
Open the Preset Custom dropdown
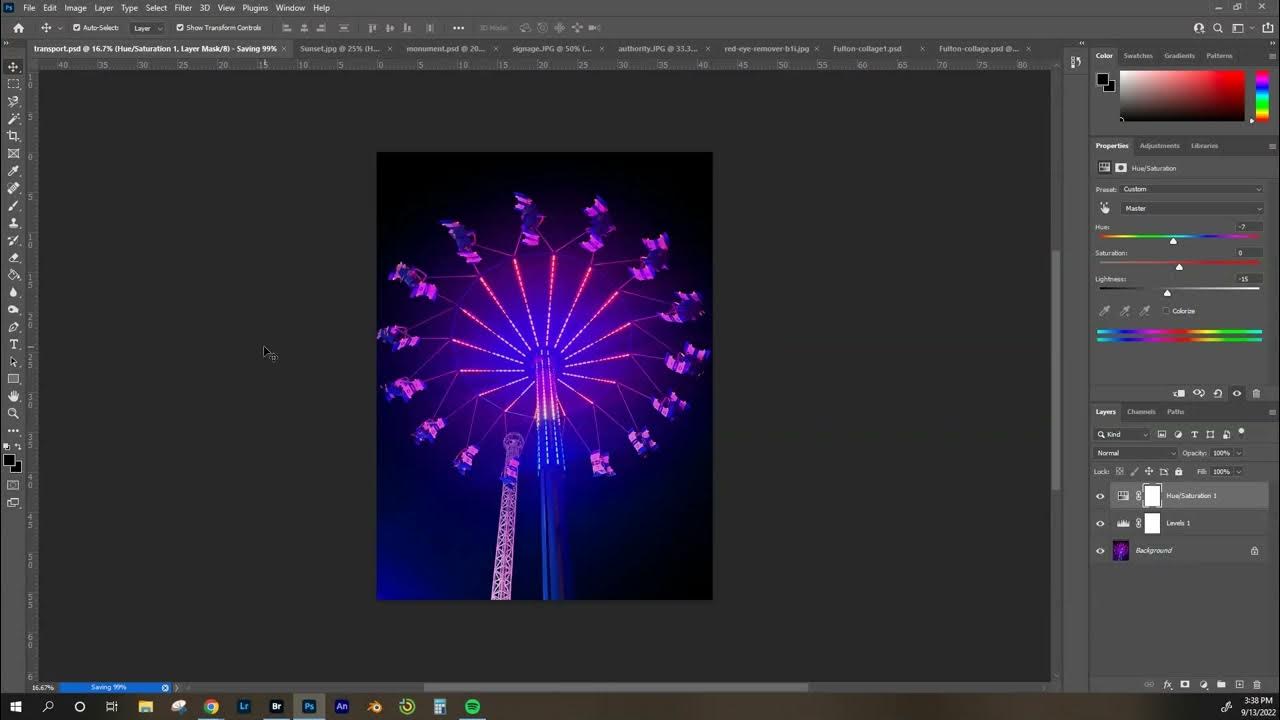(x=1192, y=189)
